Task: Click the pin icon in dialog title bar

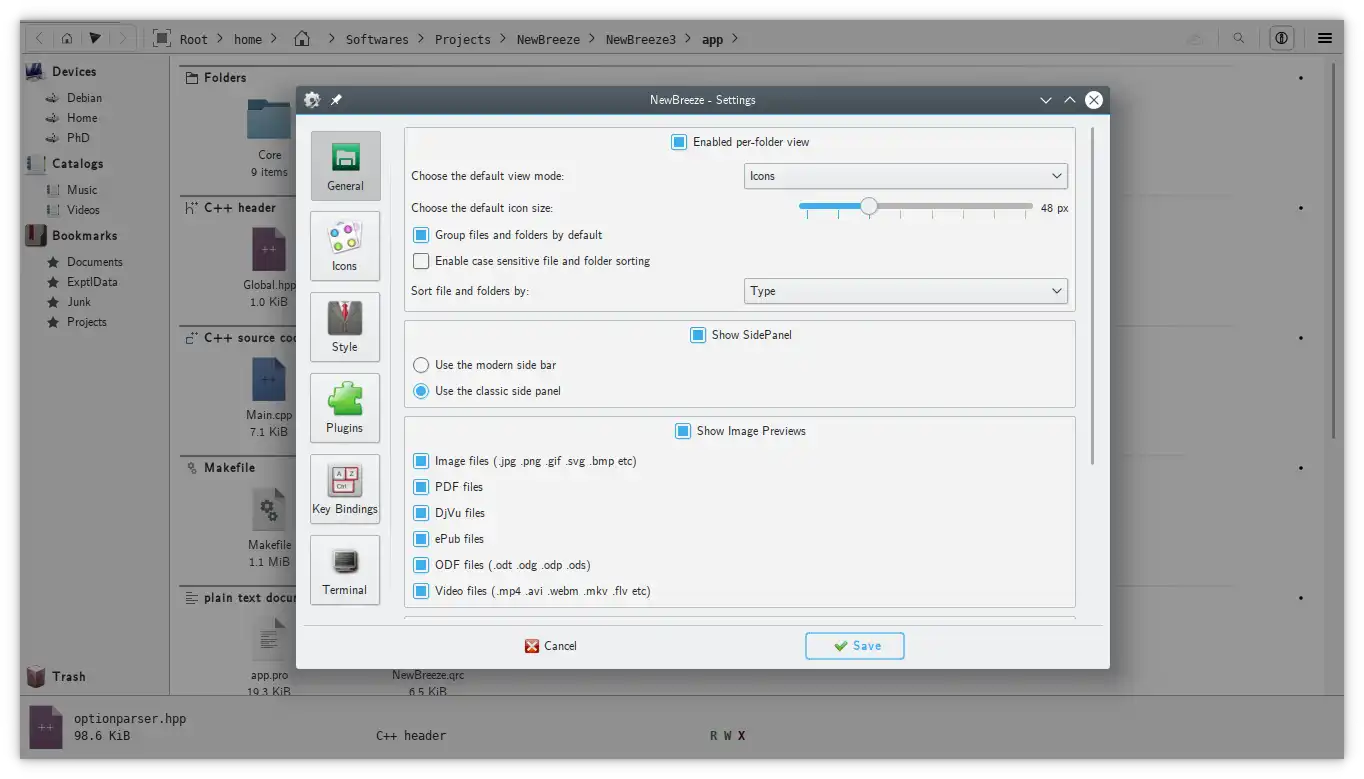Action: pyautogui.click(x=336, y=100)
